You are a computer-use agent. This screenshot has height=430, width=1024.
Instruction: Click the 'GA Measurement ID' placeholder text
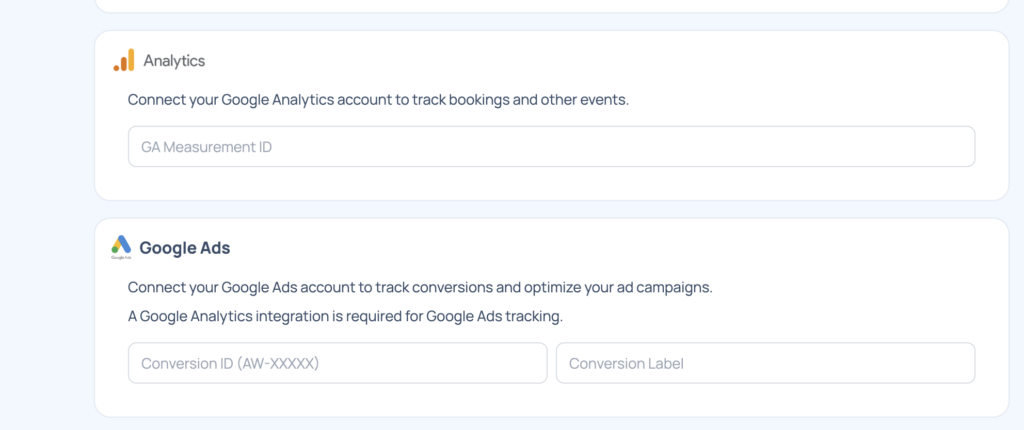coord(207,147)
